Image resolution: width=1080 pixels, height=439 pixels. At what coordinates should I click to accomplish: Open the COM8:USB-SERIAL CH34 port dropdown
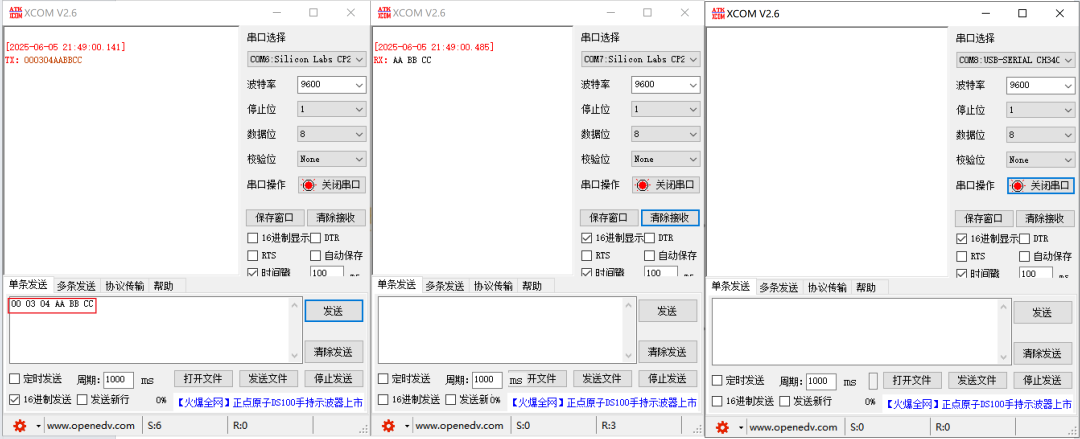click(x=1015, y=61)
